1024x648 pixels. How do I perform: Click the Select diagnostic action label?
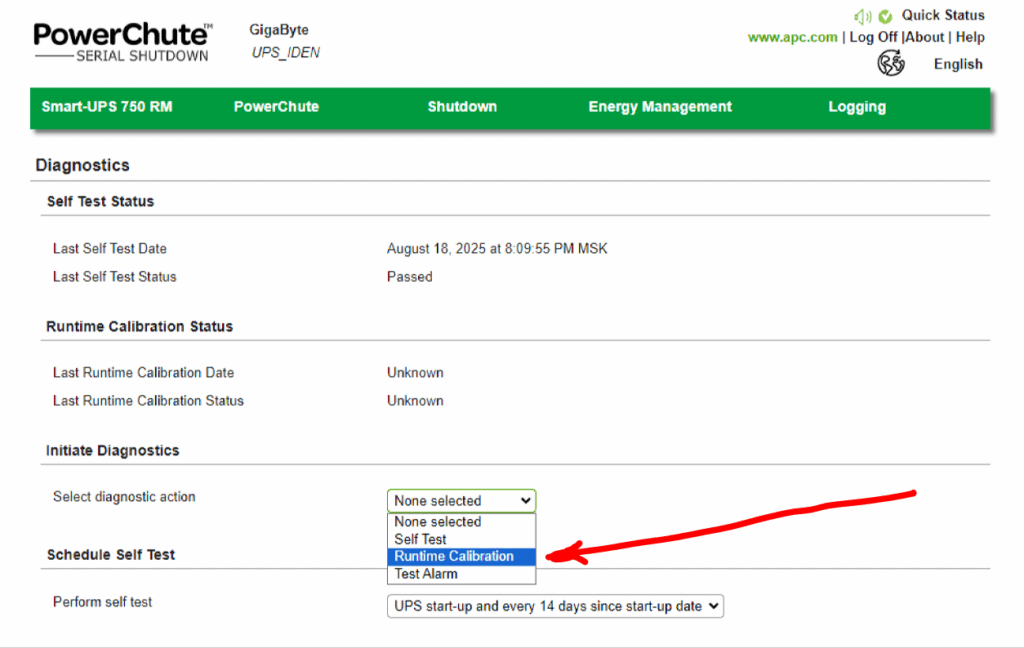coord(124,497)
